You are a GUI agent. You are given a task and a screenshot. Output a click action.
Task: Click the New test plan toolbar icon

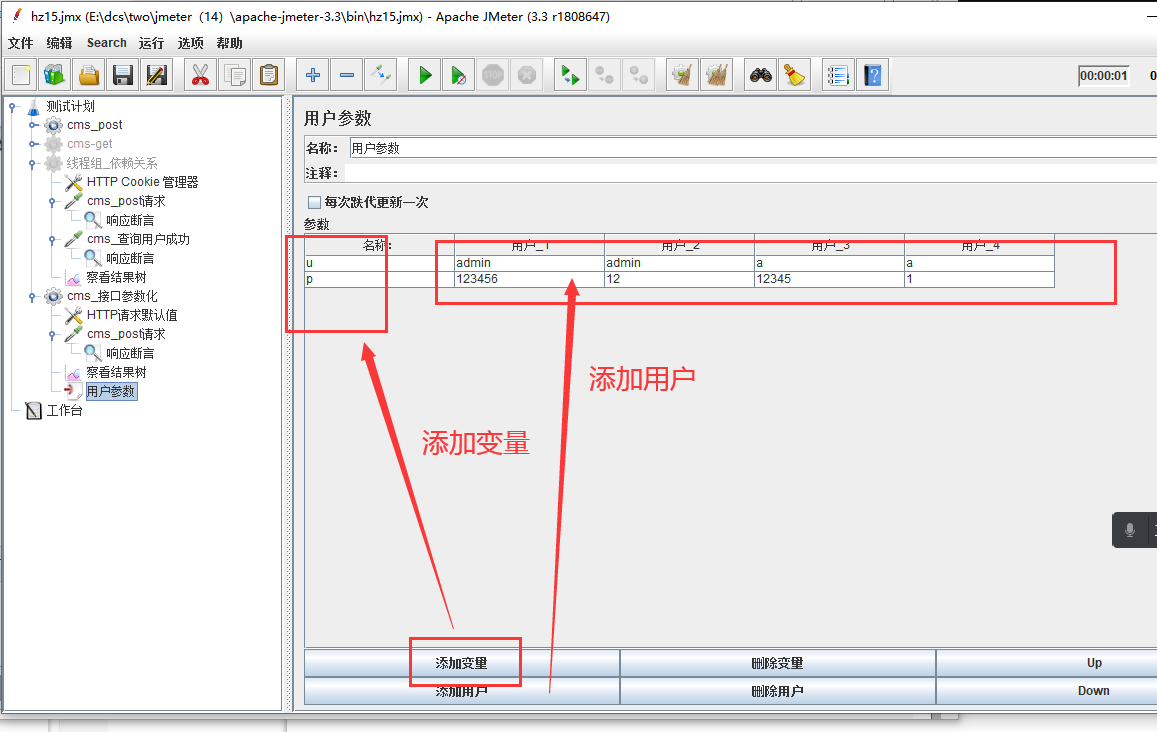click(x=21, y=75)
